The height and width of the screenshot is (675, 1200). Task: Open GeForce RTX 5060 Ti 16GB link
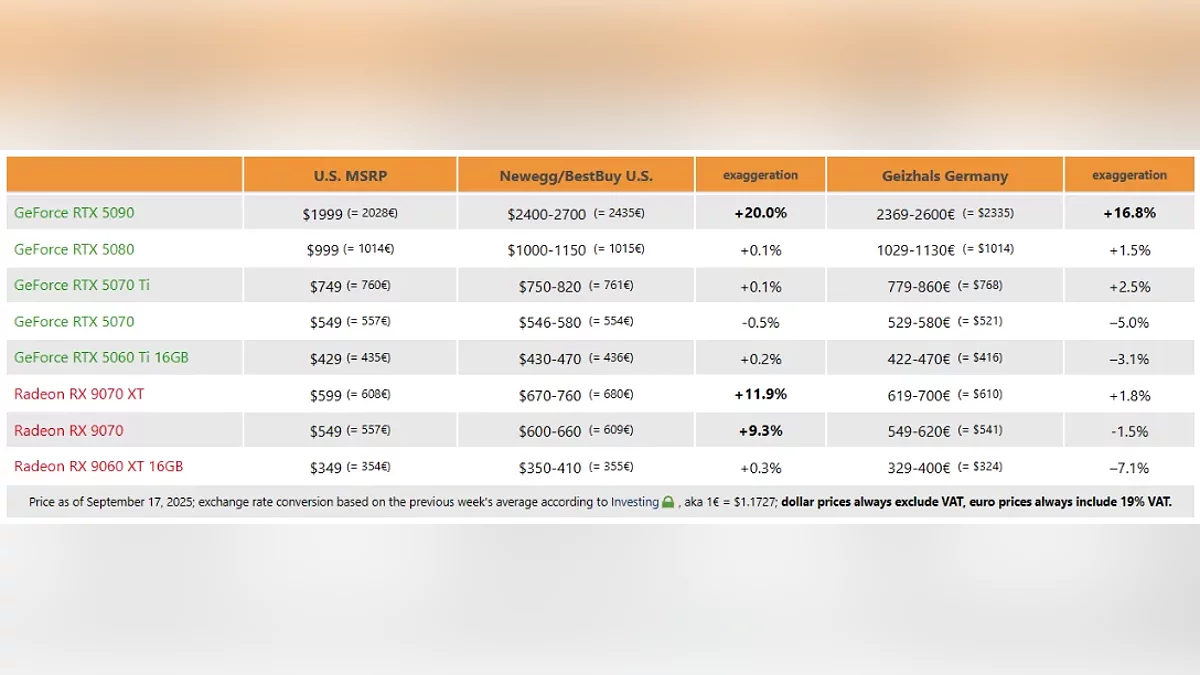tap(101, 357)
